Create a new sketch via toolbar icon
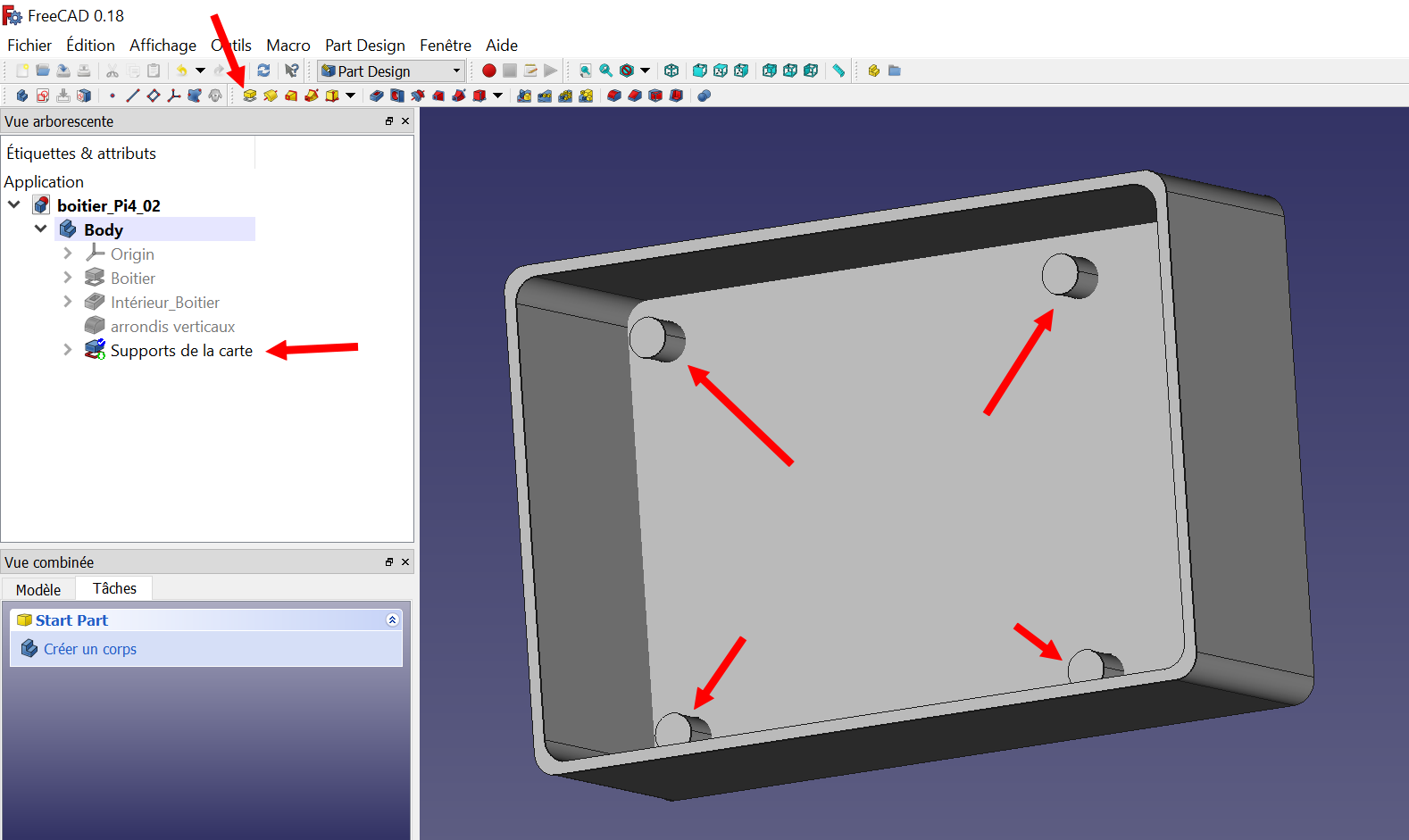 click(x=43, y=96)
